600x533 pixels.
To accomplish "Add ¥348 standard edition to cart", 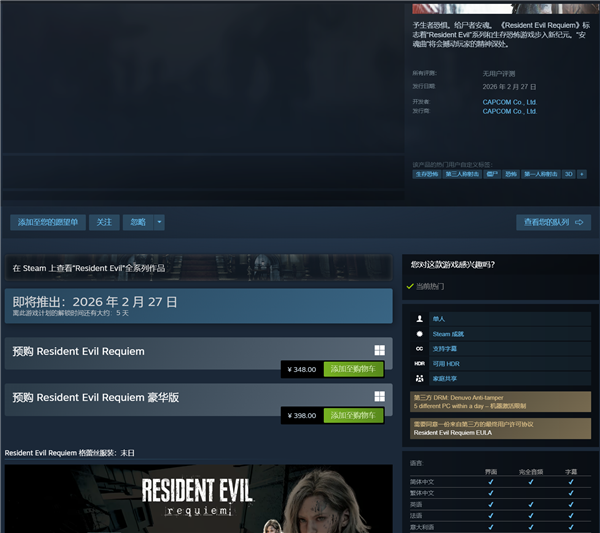I will [x=353, y=369].
